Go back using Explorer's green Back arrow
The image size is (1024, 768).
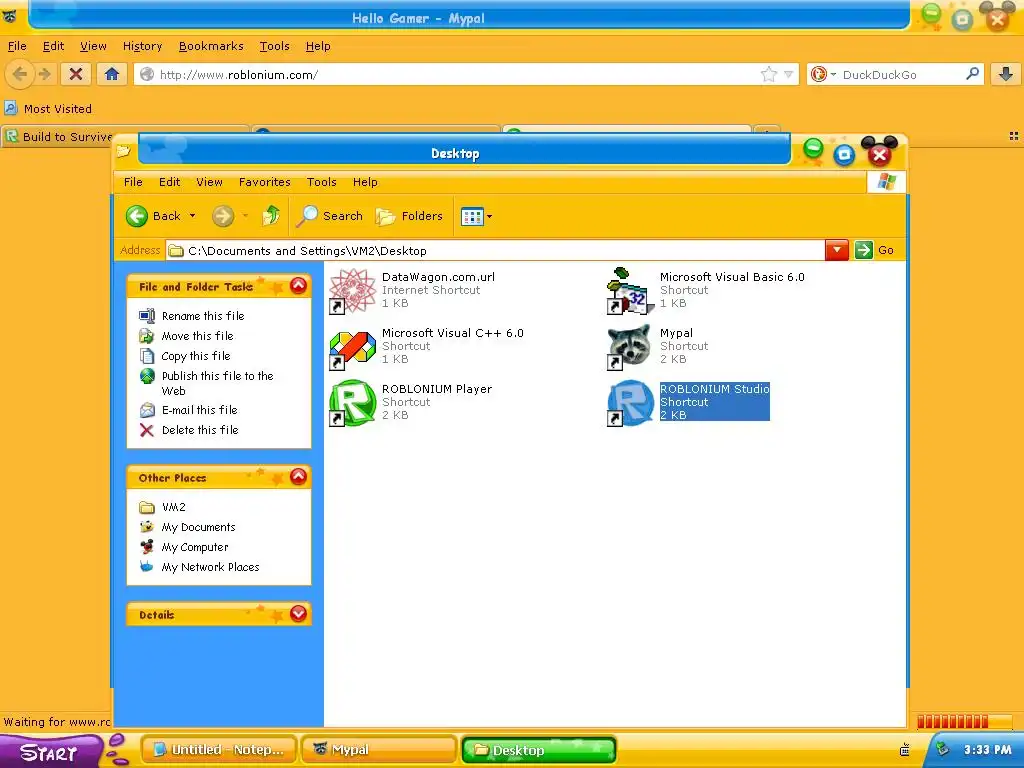coord(137,216)
